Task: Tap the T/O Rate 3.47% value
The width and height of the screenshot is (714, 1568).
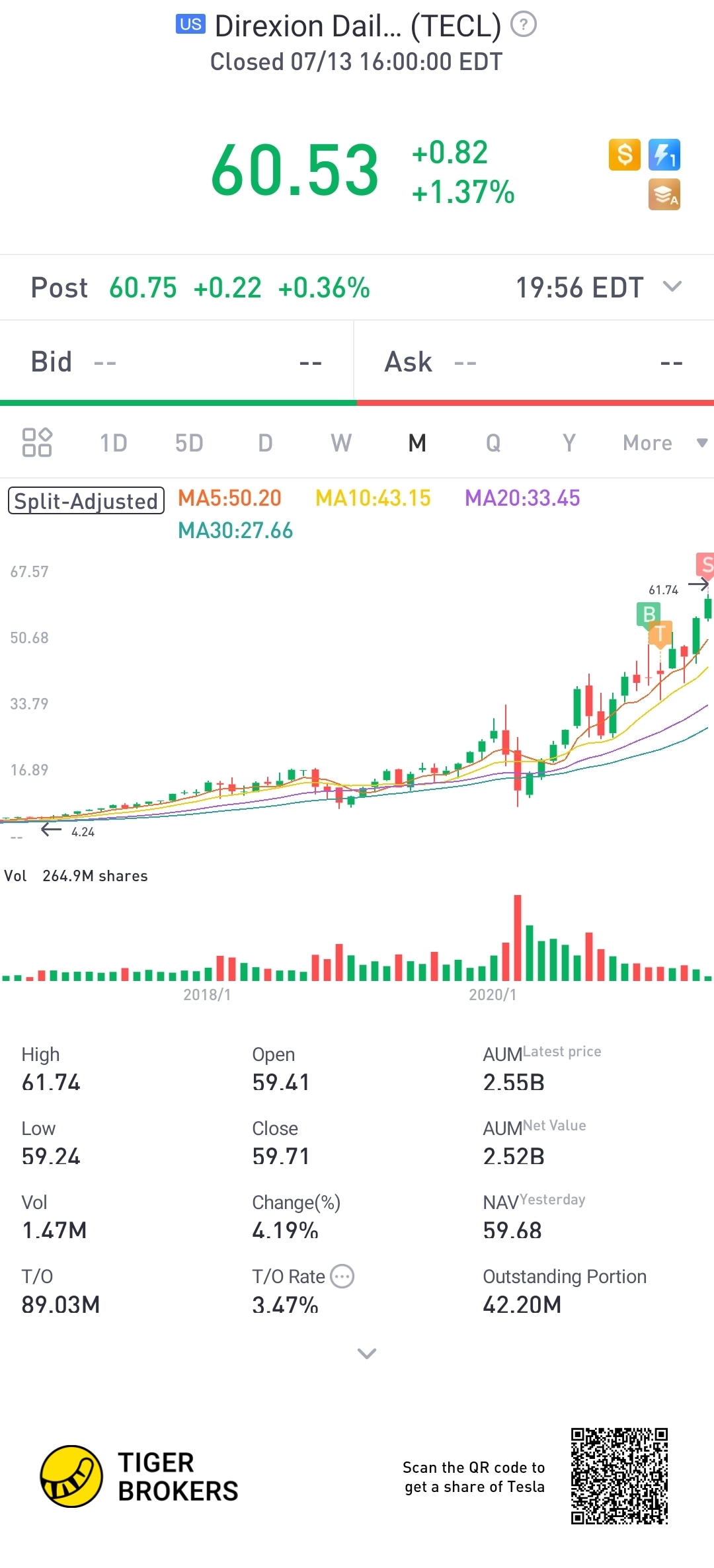Action: [286, 1304]
